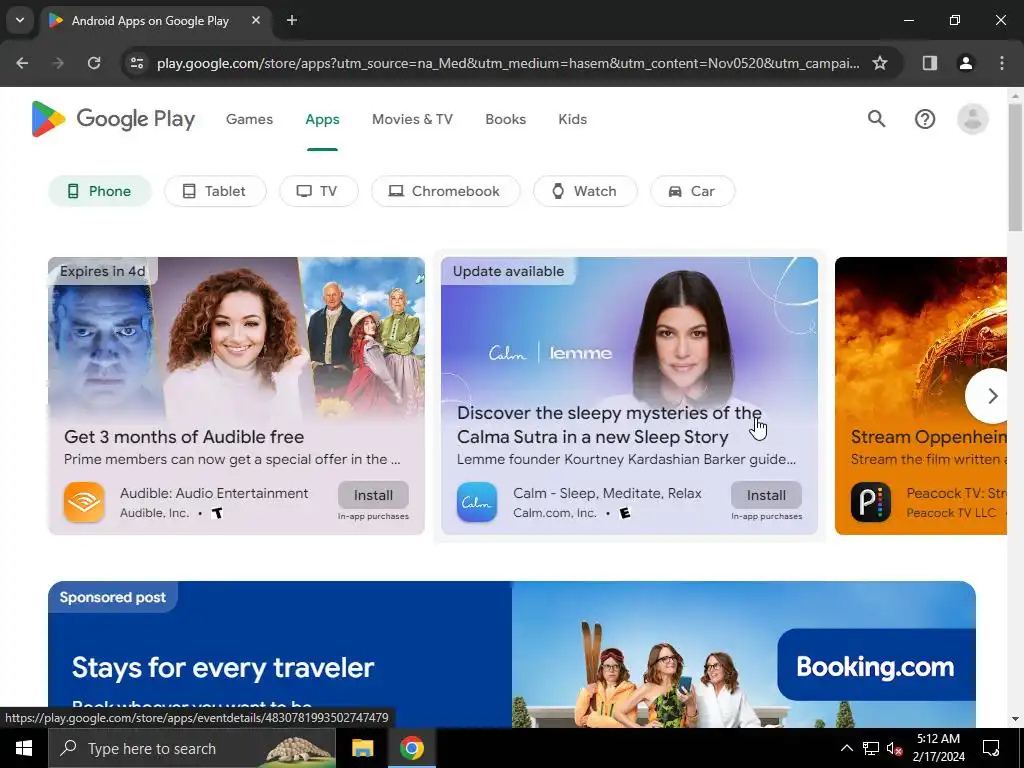This screenshot has height=768, width=1024.
Task: Close the Android Apps on Google Play tab
Action: click(256, 20)
